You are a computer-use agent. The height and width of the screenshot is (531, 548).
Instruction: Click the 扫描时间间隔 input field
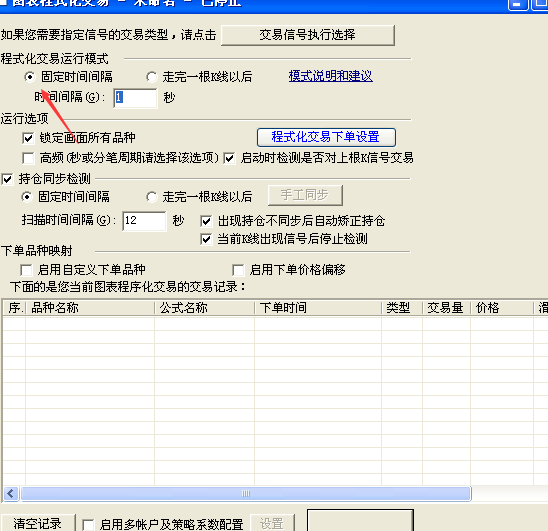tap(144, 221)
